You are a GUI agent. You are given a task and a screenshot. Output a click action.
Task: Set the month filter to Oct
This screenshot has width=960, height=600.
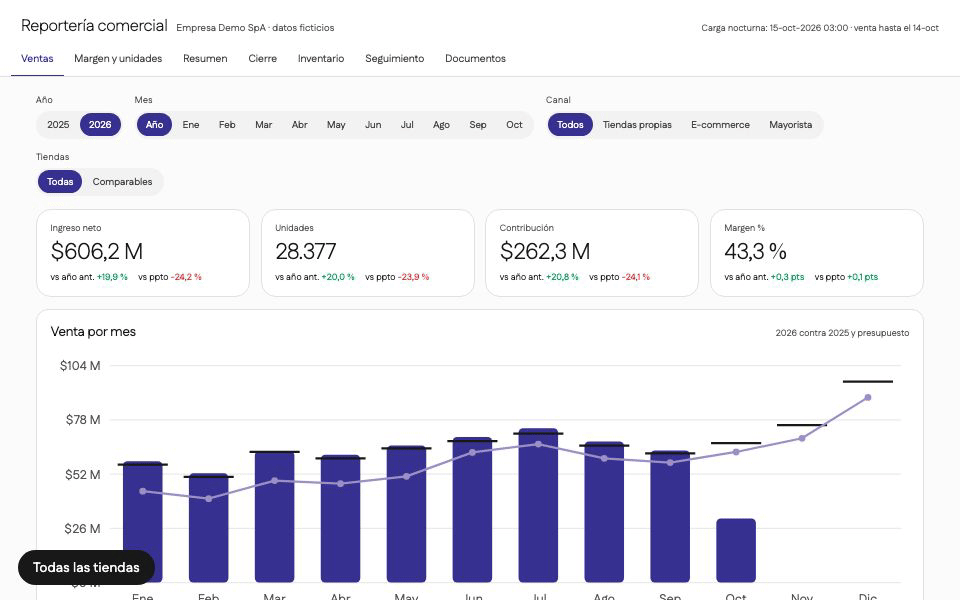click(514, 125)
